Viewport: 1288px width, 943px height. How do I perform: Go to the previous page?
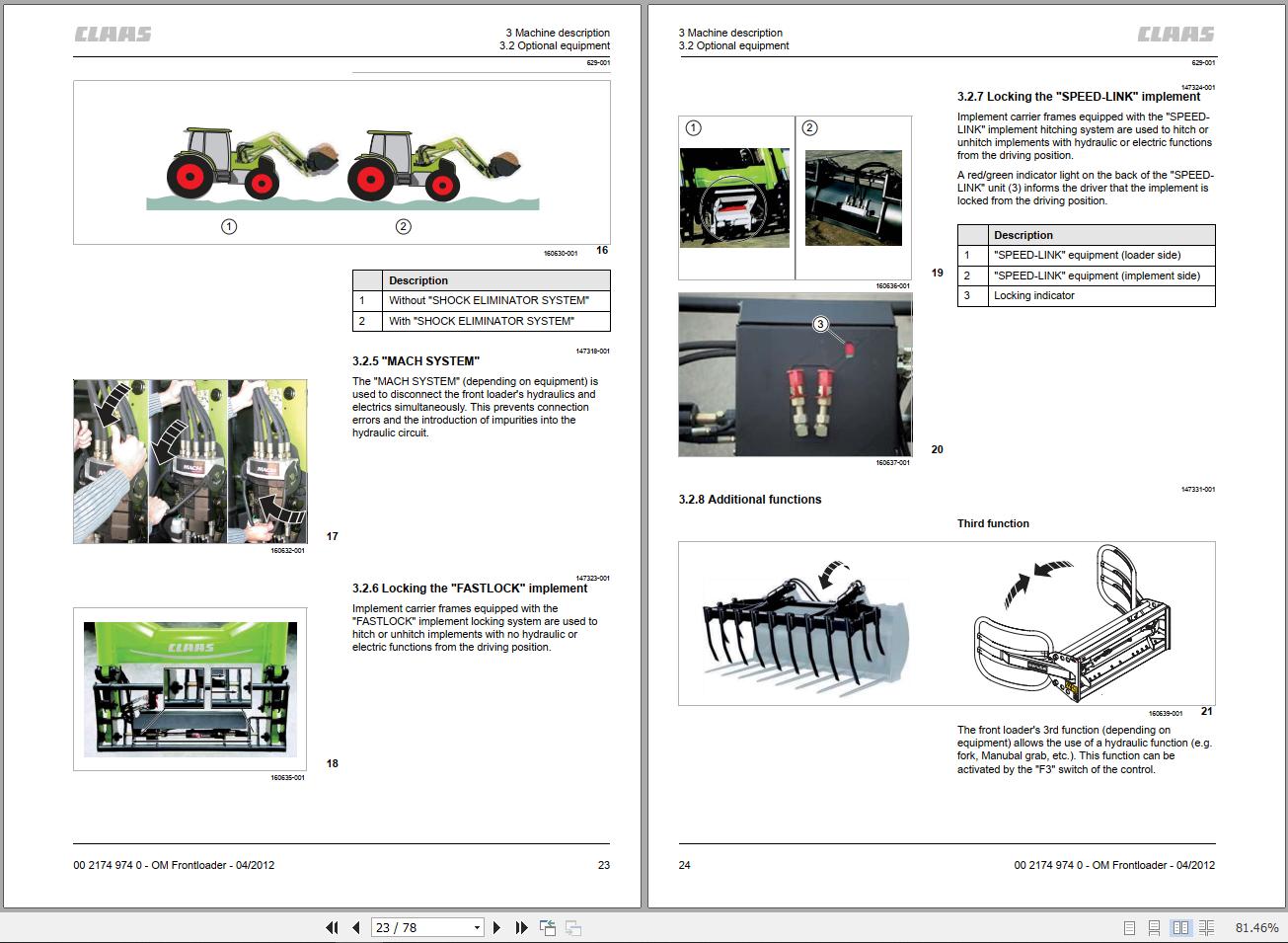(x=356, y=927)
